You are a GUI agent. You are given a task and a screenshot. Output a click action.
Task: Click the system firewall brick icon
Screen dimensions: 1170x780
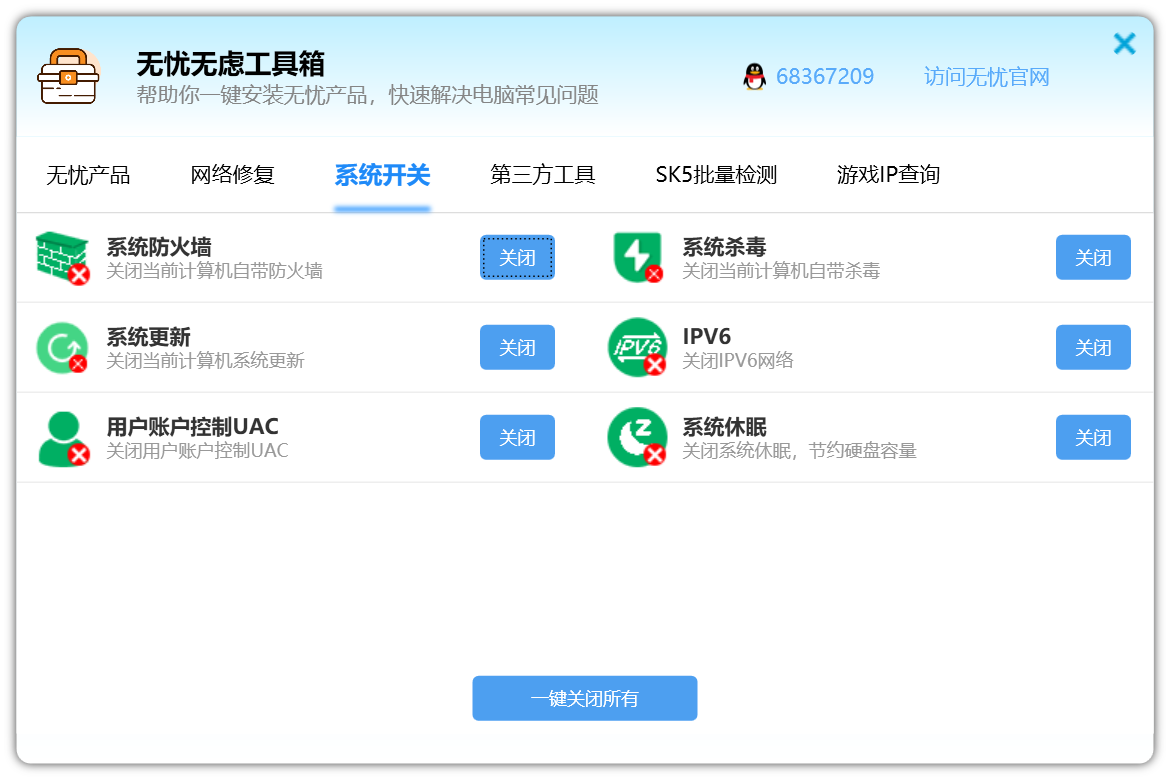coord(62,258)
